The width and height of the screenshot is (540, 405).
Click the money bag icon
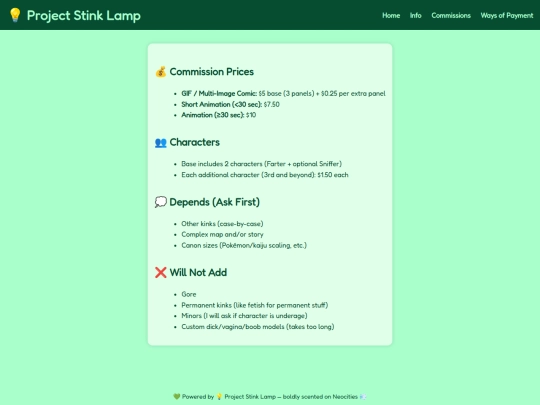tap(160, 72)
